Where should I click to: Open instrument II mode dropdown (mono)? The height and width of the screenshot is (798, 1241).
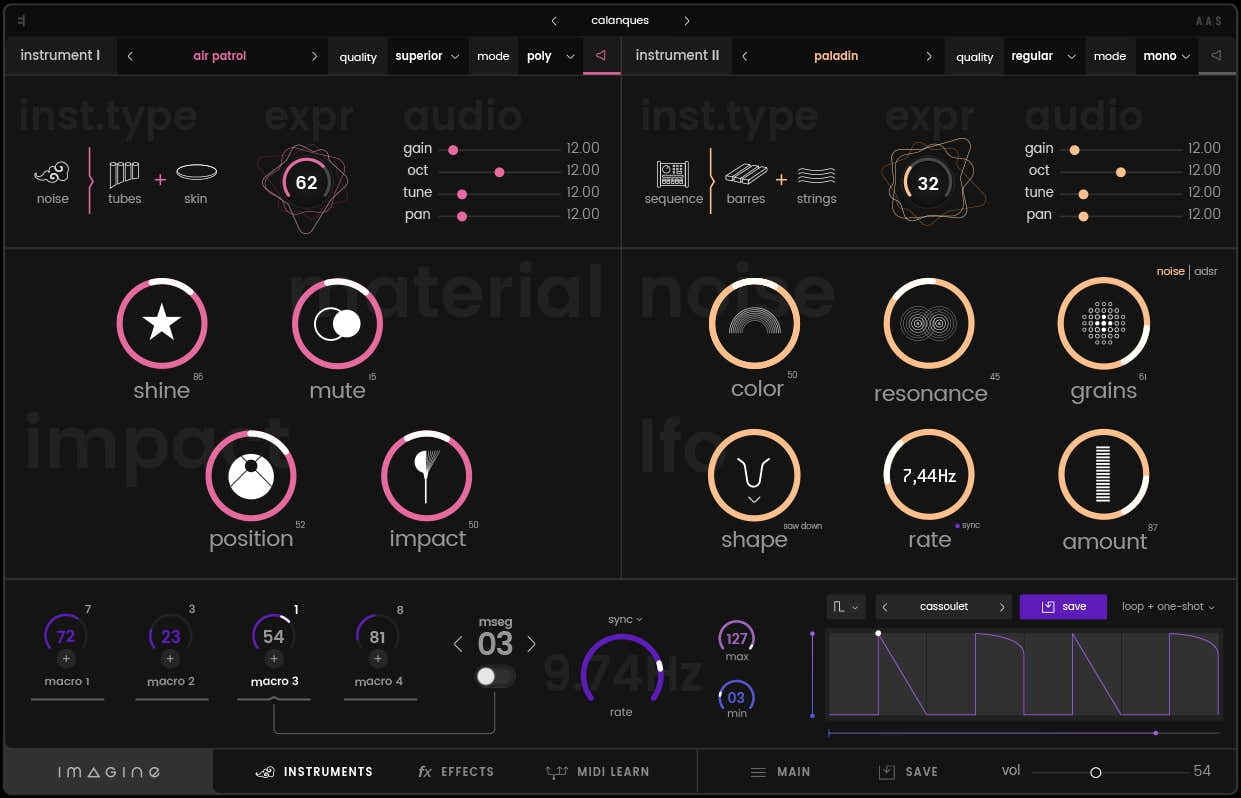1167,56
